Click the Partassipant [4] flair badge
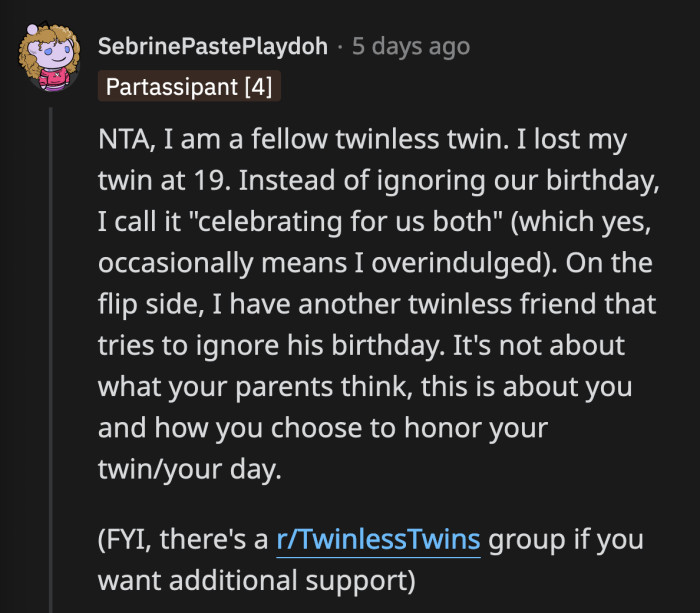700x613 pixels. pos(190,87)
